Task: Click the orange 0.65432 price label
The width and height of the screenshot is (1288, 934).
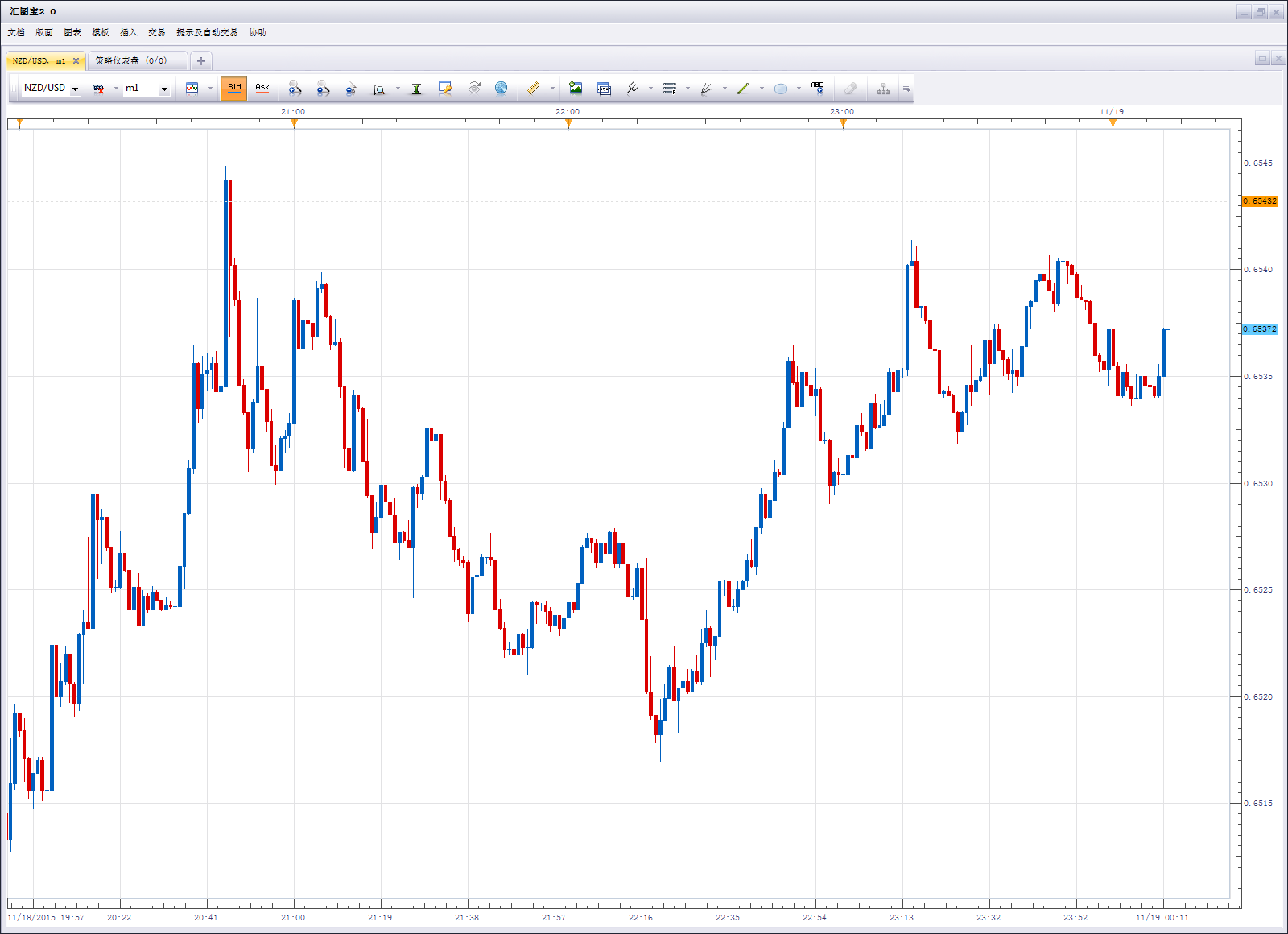Action: 1260,201
